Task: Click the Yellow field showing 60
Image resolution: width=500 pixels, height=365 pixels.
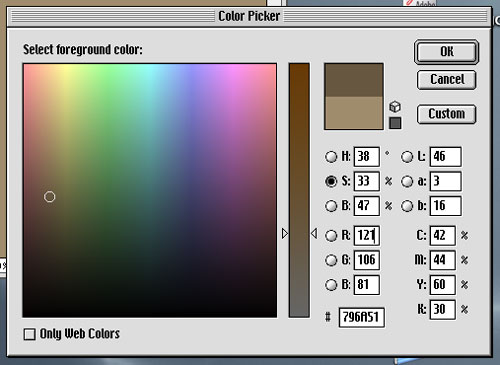Action: [x=443, y=285]
